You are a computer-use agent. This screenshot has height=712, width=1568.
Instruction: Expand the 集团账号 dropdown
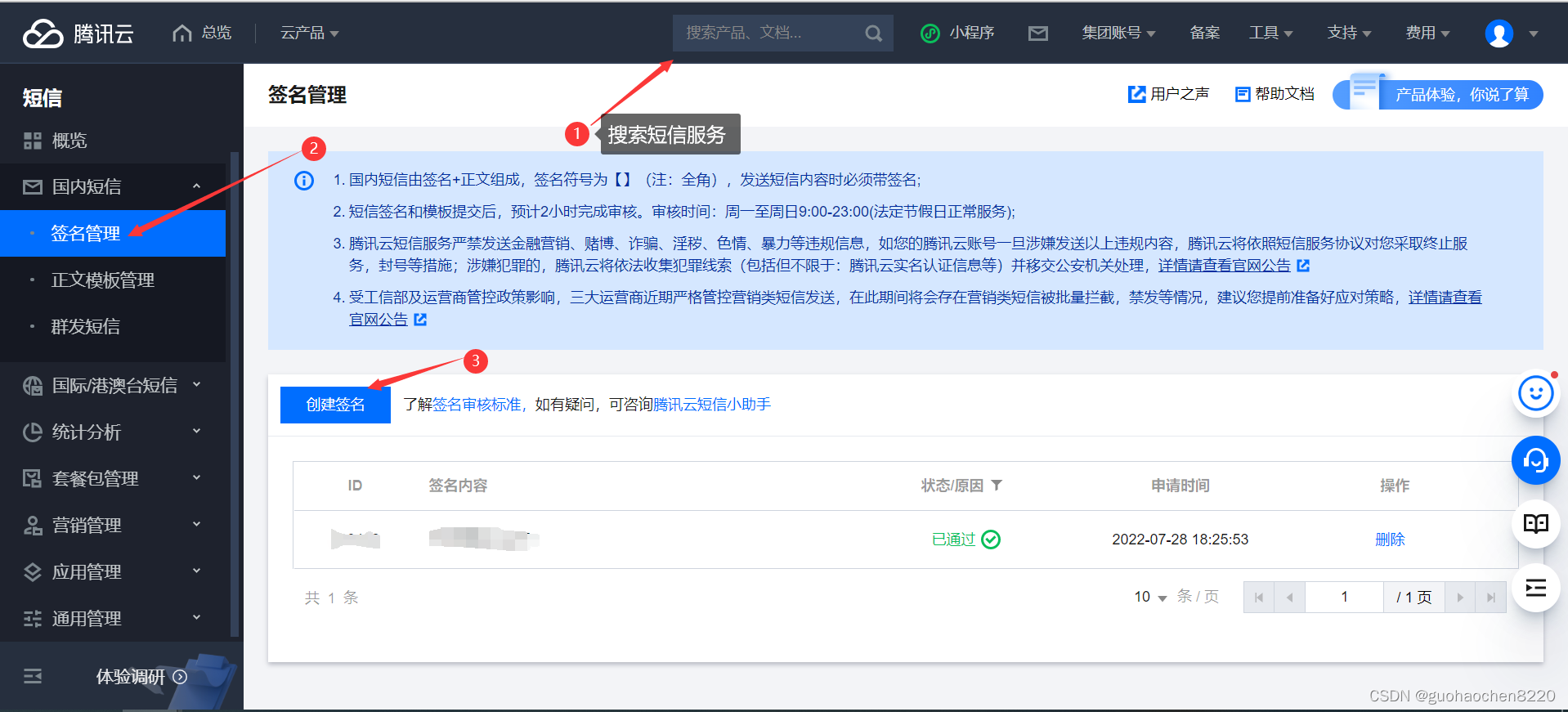(1118, 34)
